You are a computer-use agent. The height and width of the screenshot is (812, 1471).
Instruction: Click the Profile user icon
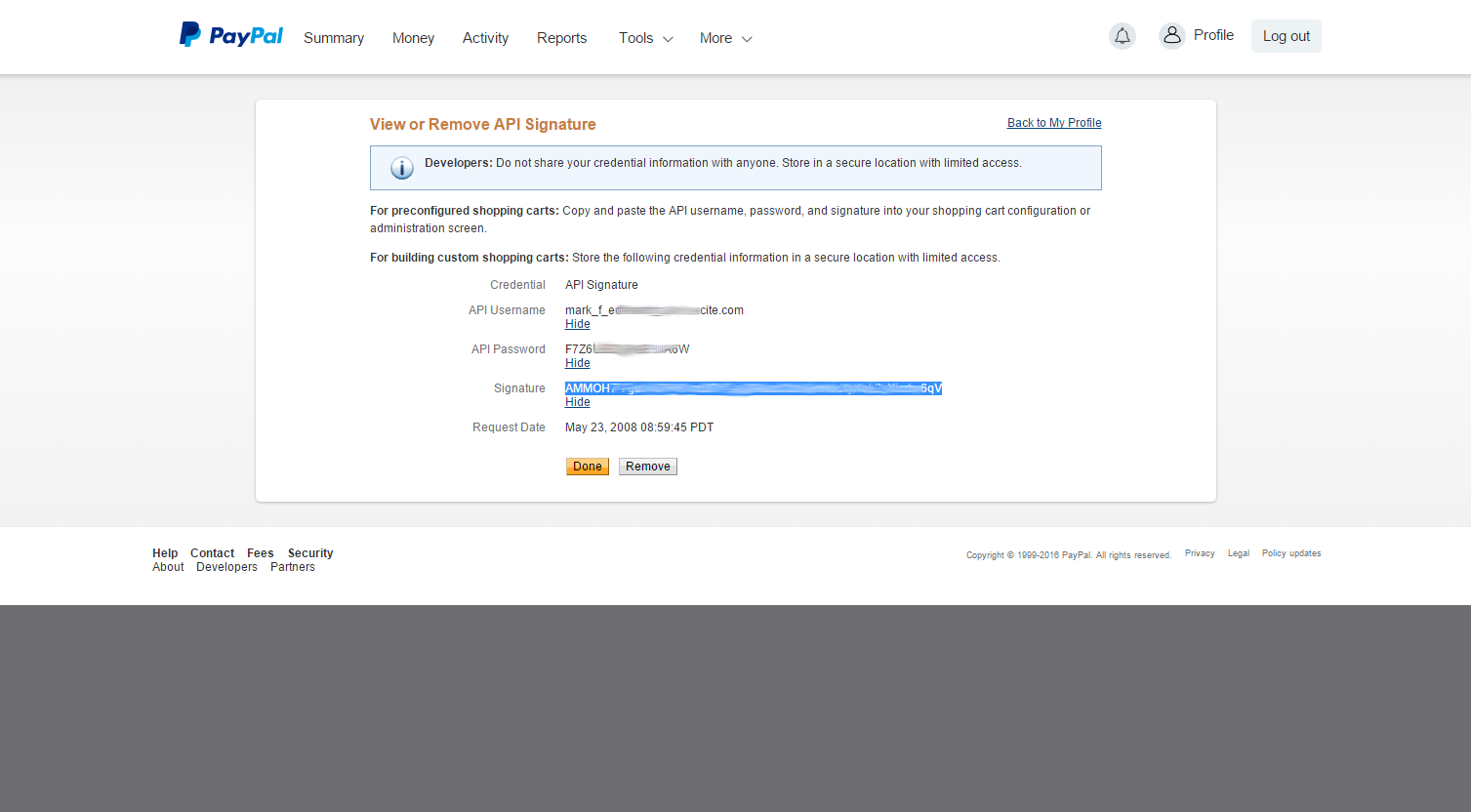tap(1172, 35)
